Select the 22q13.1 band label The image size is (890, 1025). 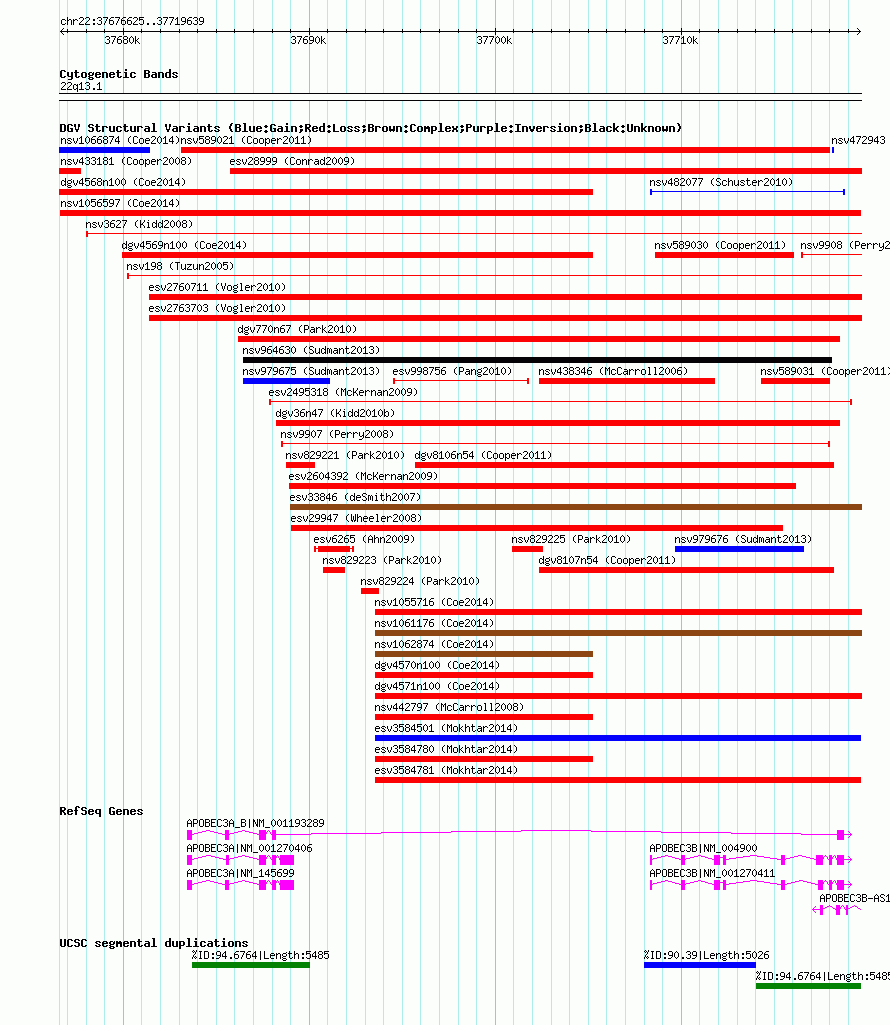pyautogui.click(x=81, y=86)
